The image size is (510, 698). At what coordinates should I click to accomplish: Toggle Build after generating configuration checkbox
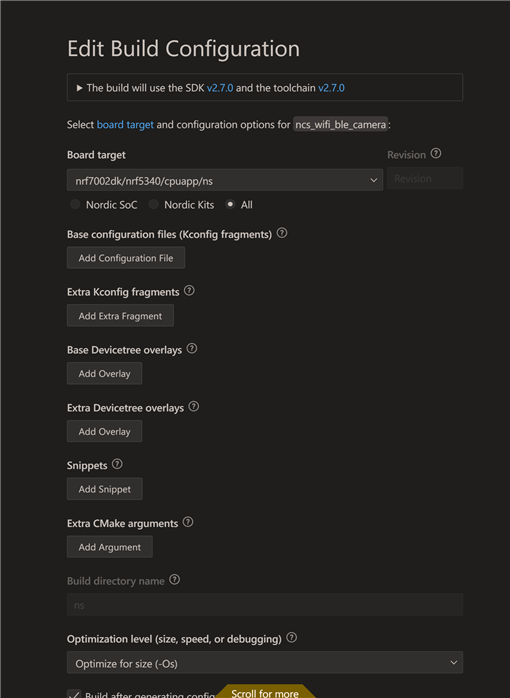74,694
